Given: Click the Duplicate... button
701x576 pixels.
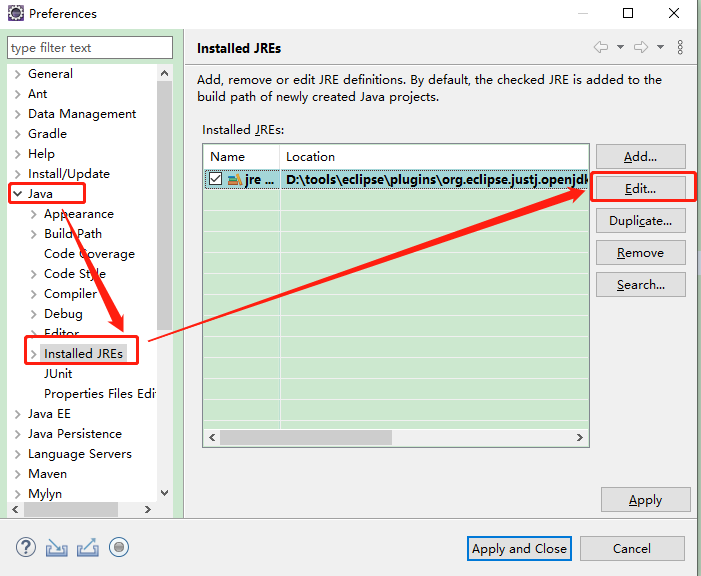Looking at the screenshot, I should point(640,220).
